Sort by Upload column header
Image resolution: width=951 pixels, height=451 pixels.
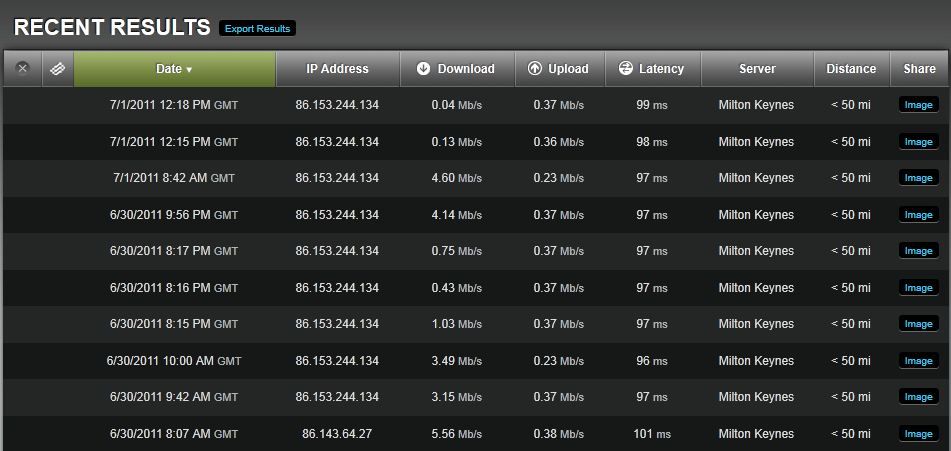[560, 68]
